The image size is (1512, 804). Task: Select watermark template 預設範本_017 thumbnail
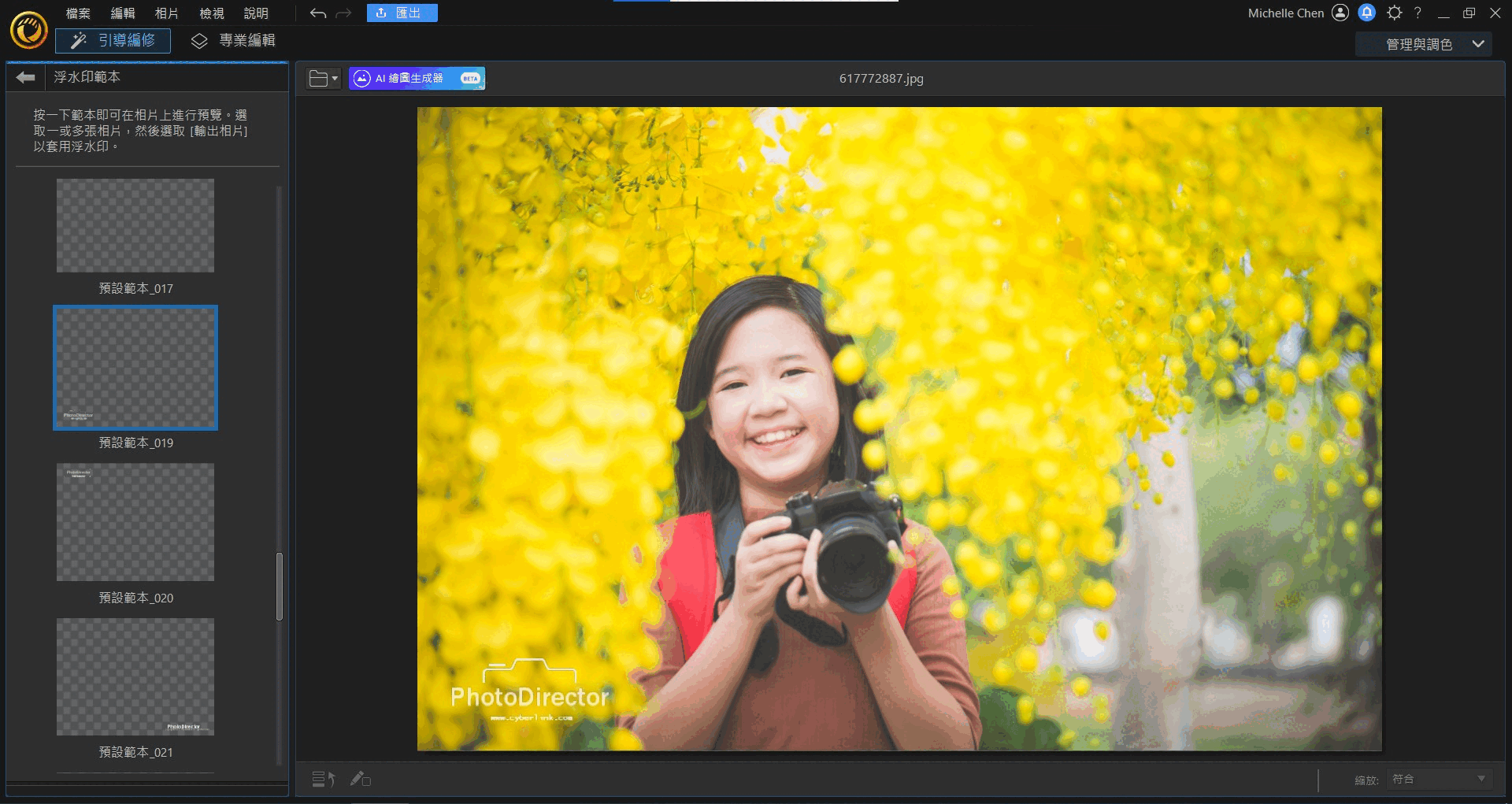point(135,225)
